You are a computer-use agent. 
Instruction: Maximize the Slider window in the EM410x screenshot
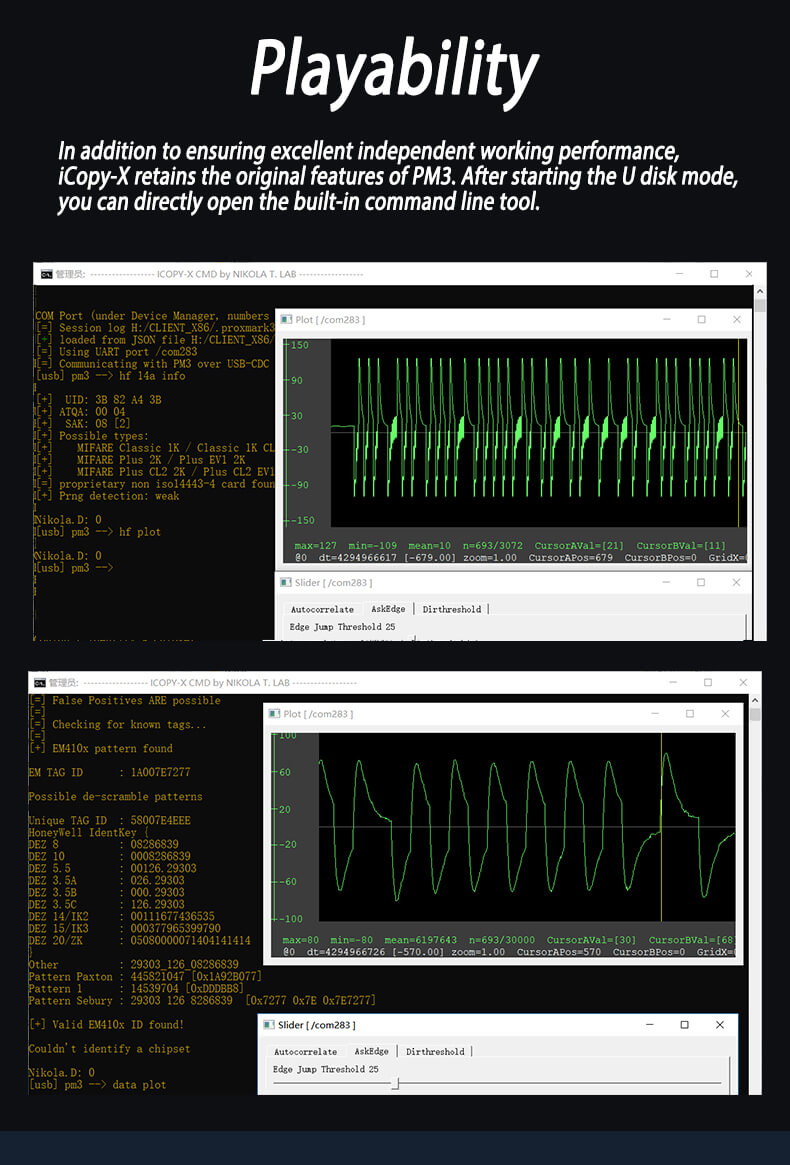(684, 1025)
